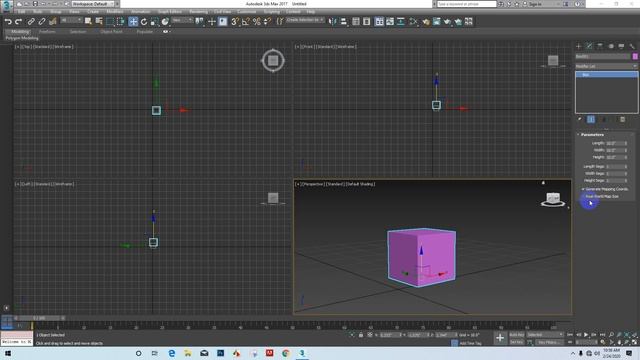
Task: Toggle the Ribbon display button
Action: point(379,22)
